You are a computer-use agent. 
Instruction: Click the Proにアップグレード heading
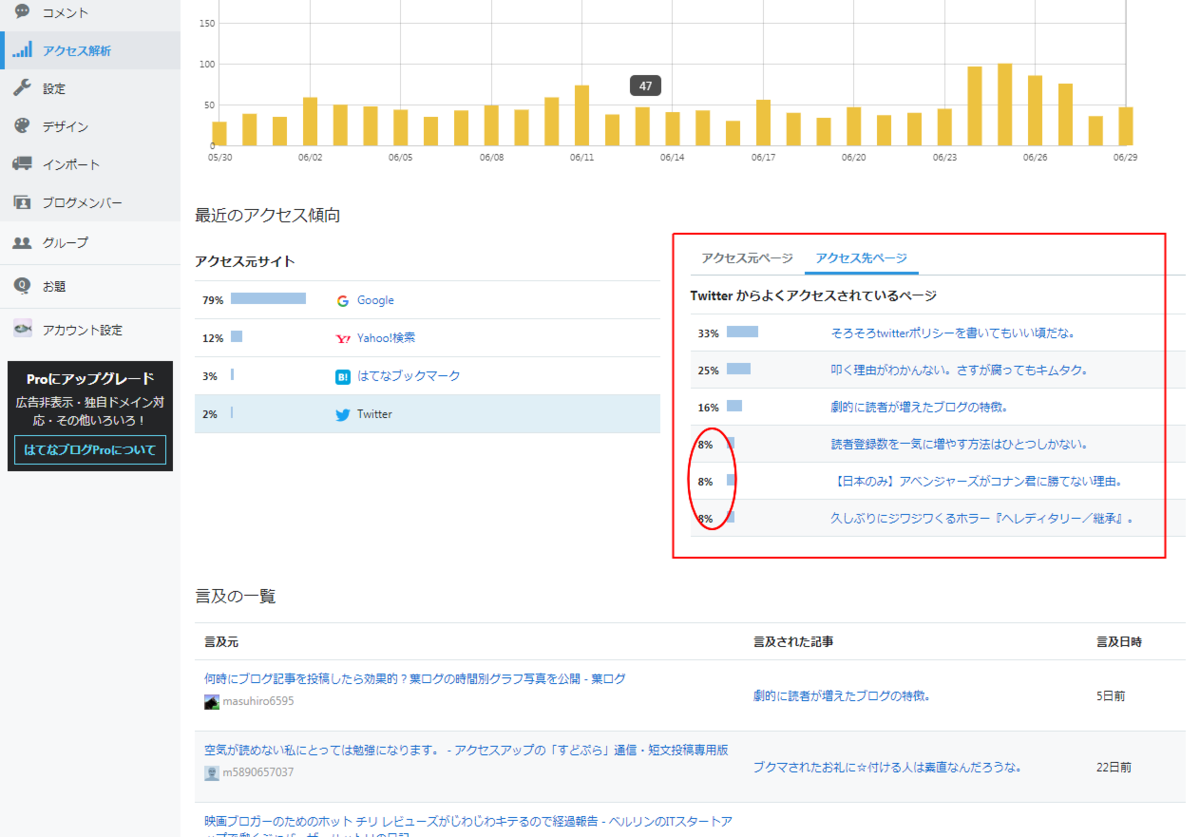(90, 378)
